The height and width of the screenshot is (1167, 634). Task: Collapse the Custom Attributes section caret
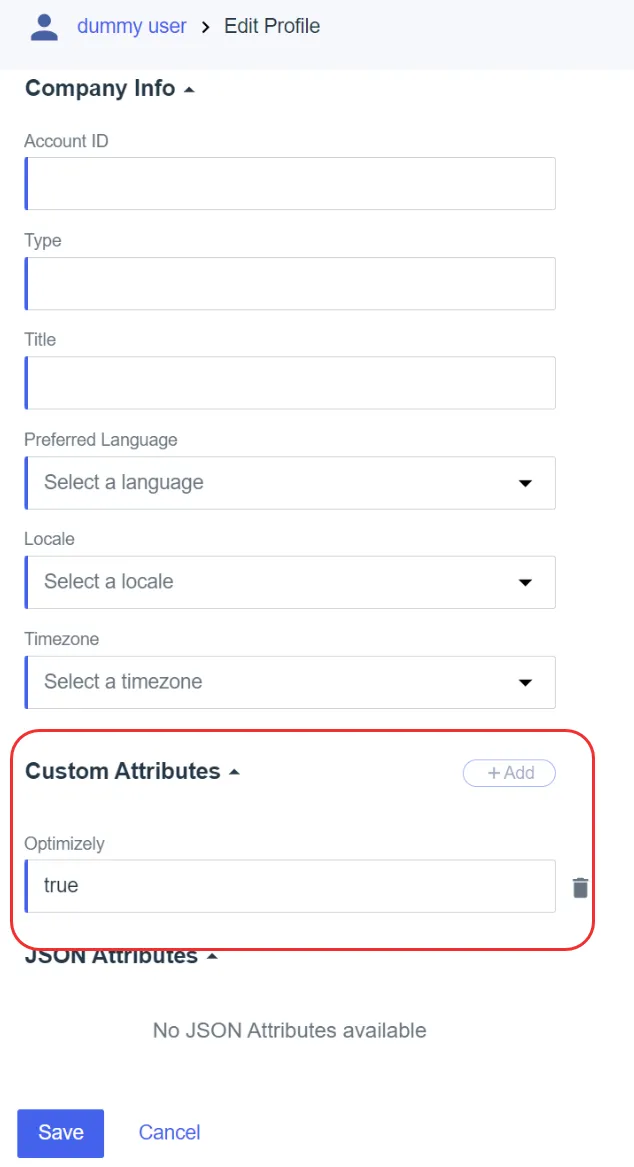point(234,772)
